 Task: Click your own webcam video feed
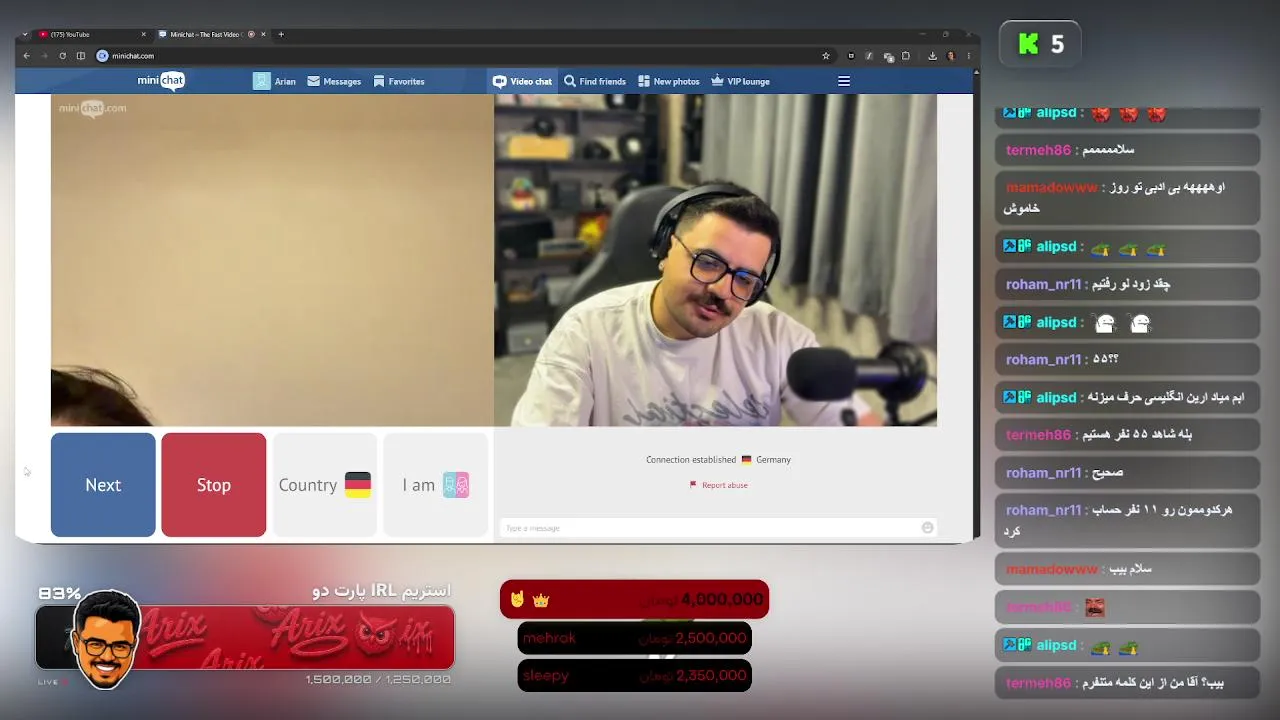click(x=715, y=260)
